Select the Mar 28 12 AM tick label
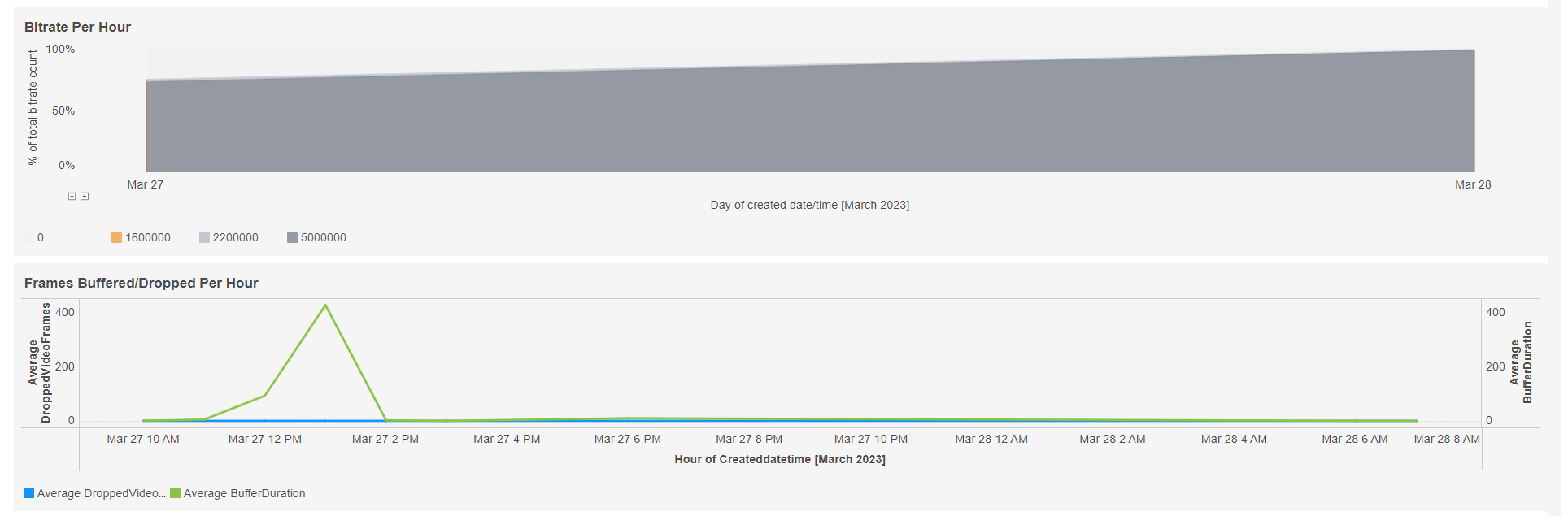 (991, 440)
